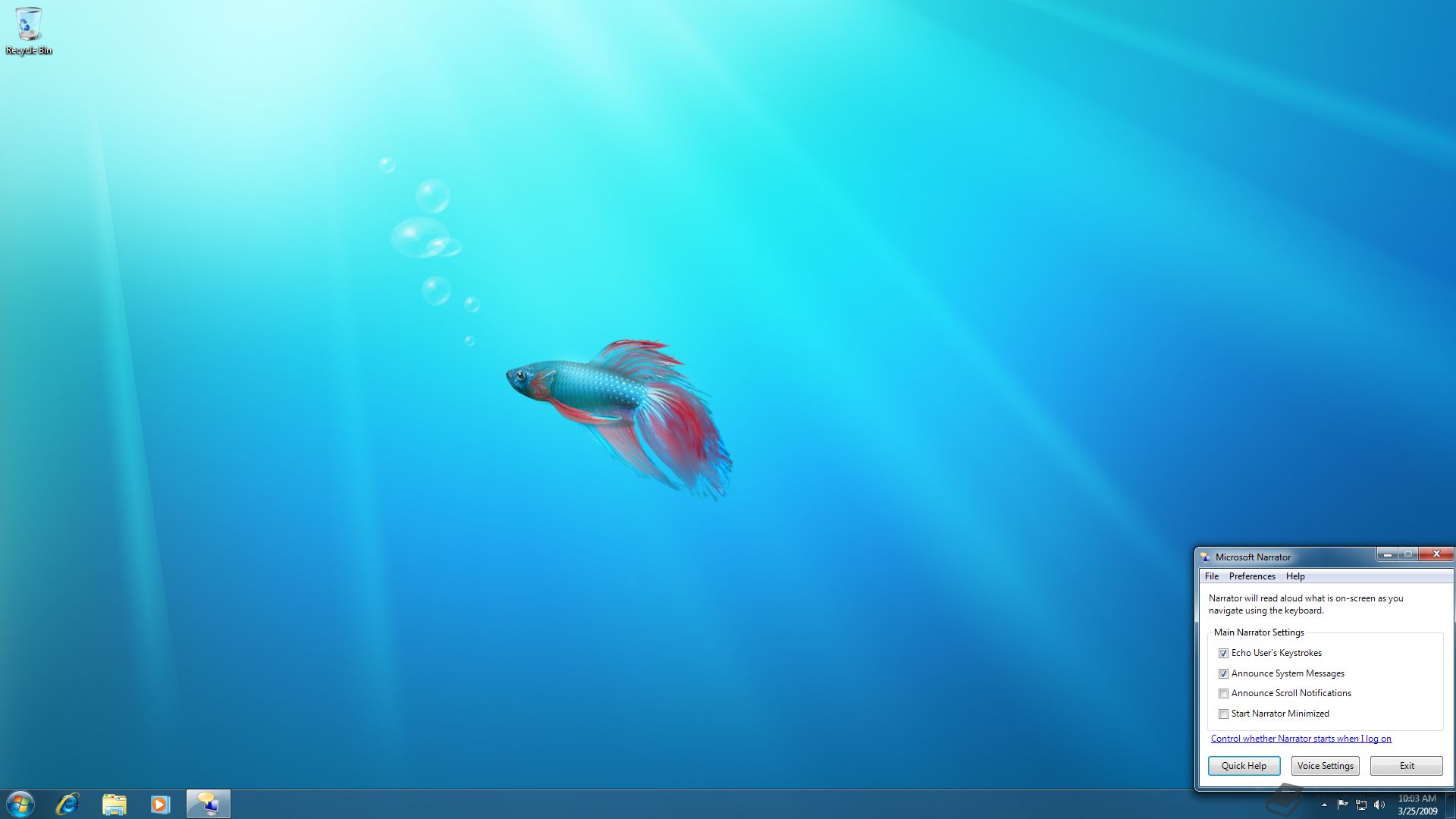Open link controlling Narrator start at logon
1456x819 pixels.
(x=1301, y=739)
